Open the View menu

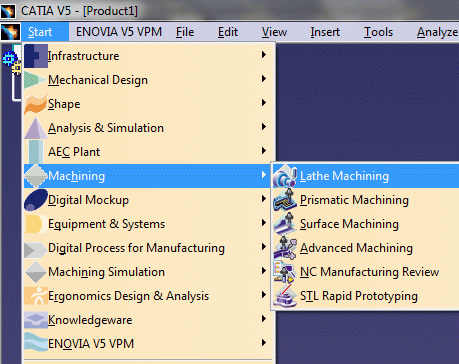point(274,32)
